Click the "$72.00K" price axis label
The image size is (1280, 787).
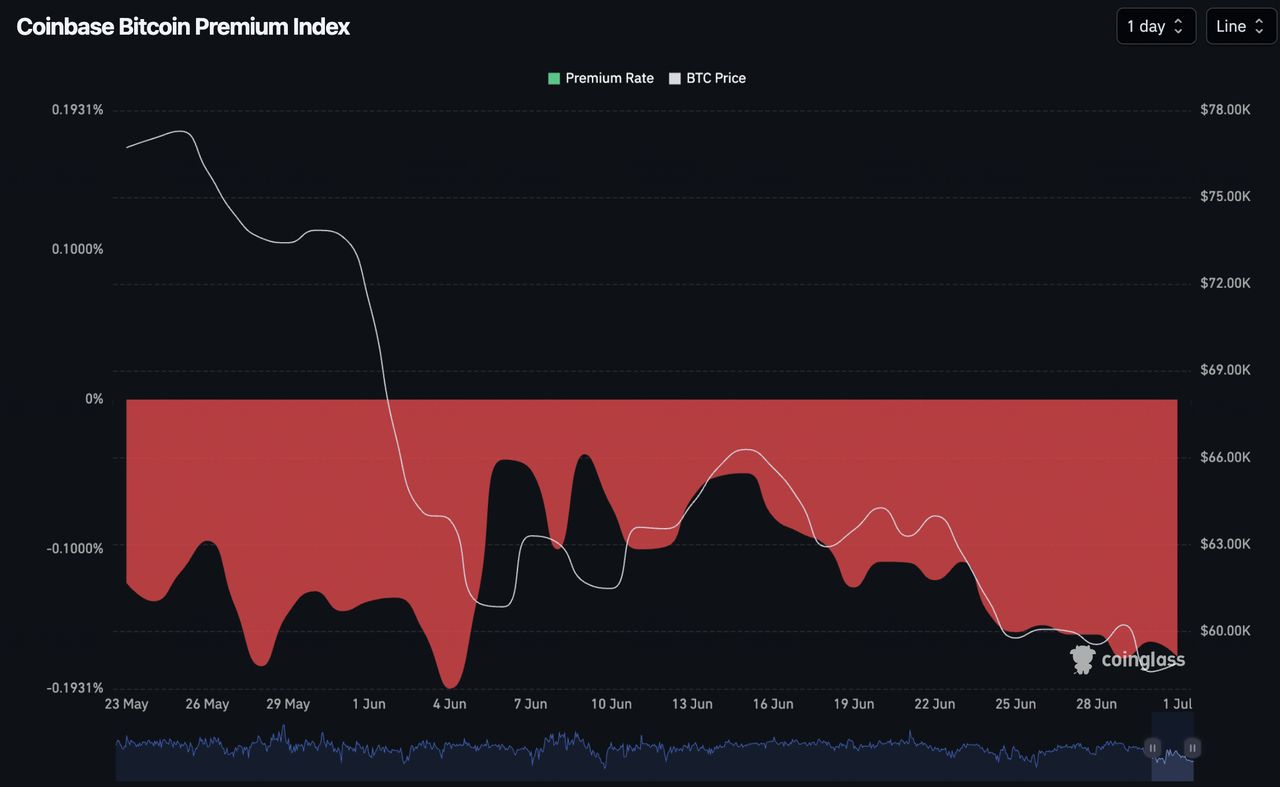[1225, 283]
